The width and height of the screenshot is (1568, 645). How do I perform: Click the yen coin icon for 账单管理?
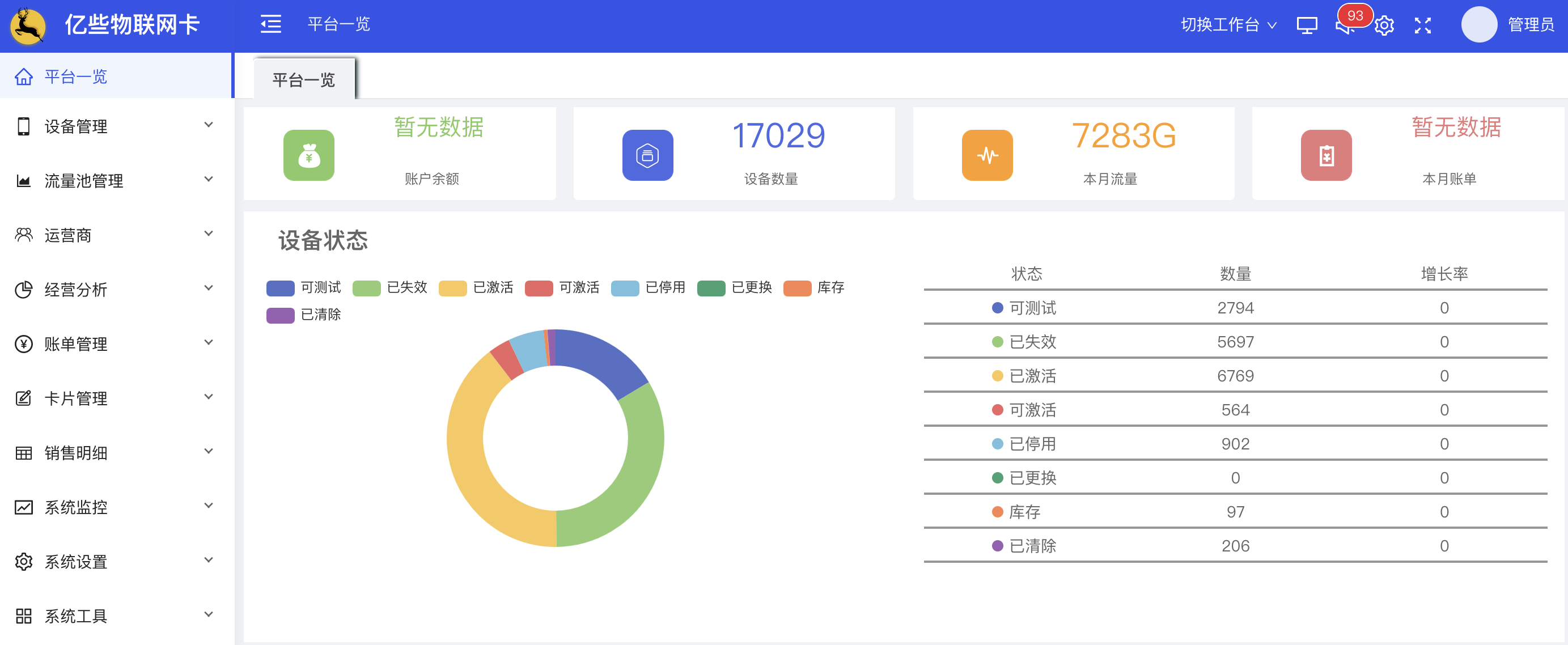[24, 344]
